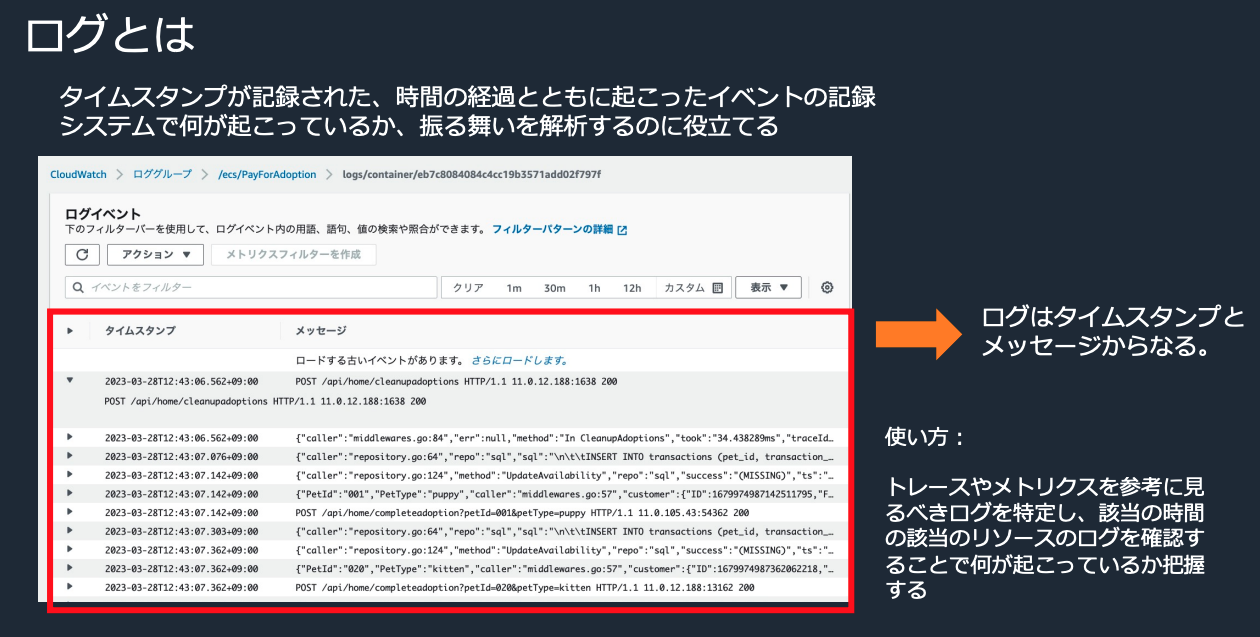Viewport: 1260px width, 637px height.
Task: Click the expand-all arrow in table header
Action: pyautogui.click(x=70, y=330)
